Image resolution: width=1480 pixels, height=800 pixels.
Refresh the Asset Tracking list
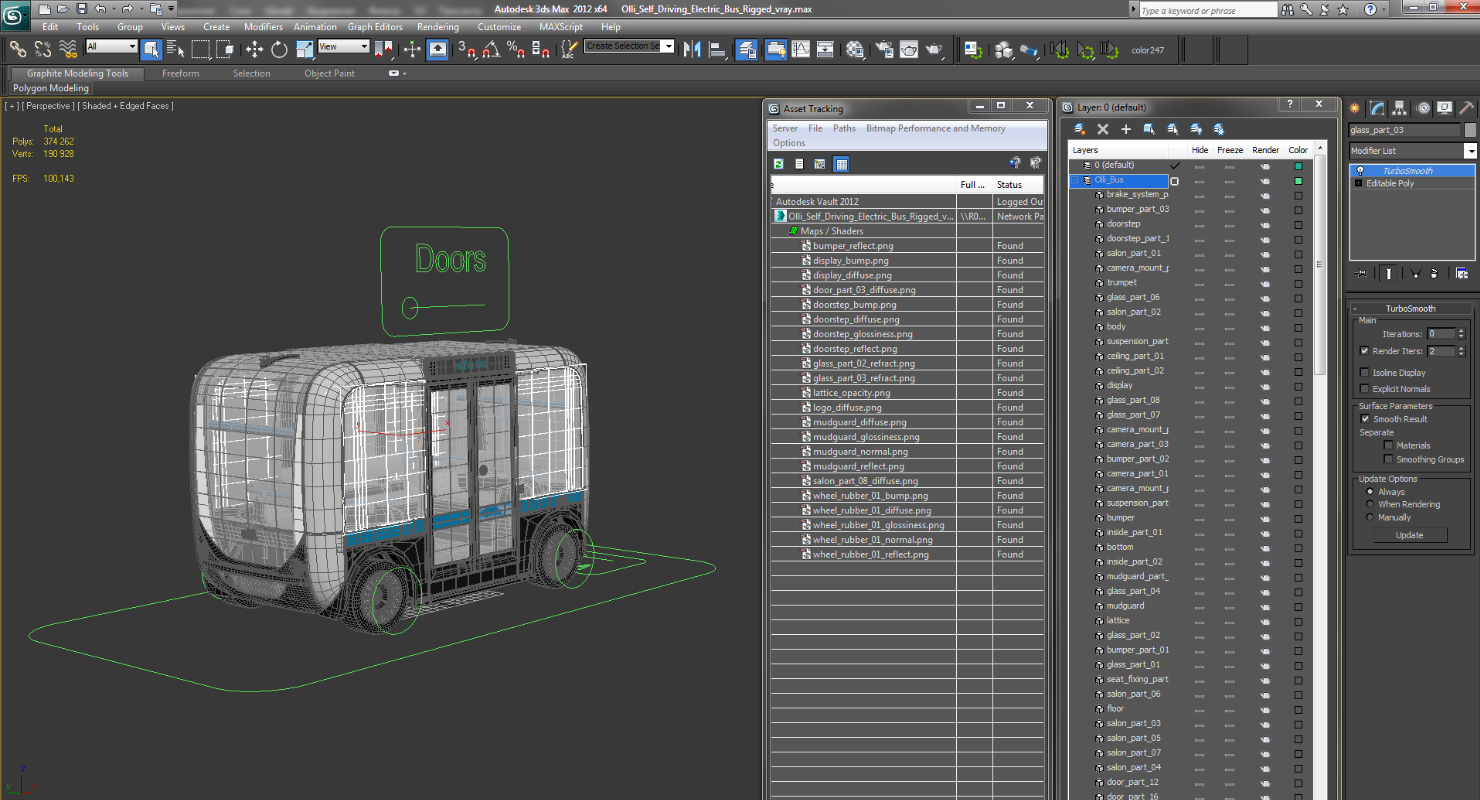pyautogui.click(x=778, y=164)
